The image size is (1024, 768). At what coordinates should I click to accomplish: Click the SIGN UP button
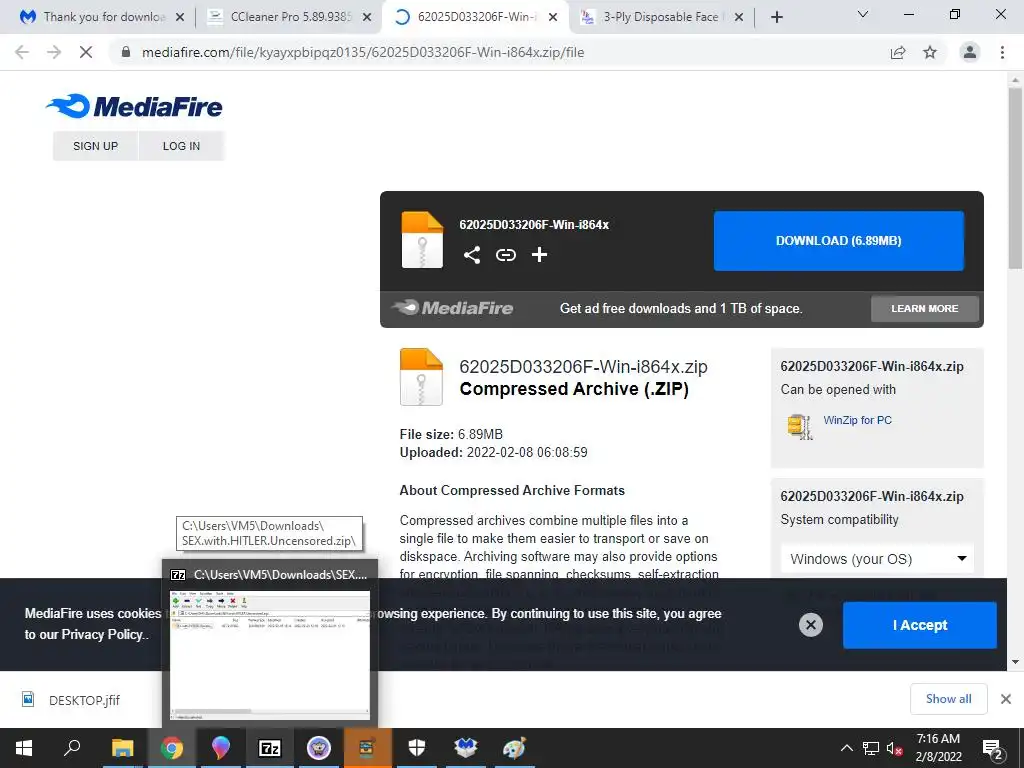(x=95, y=146)
